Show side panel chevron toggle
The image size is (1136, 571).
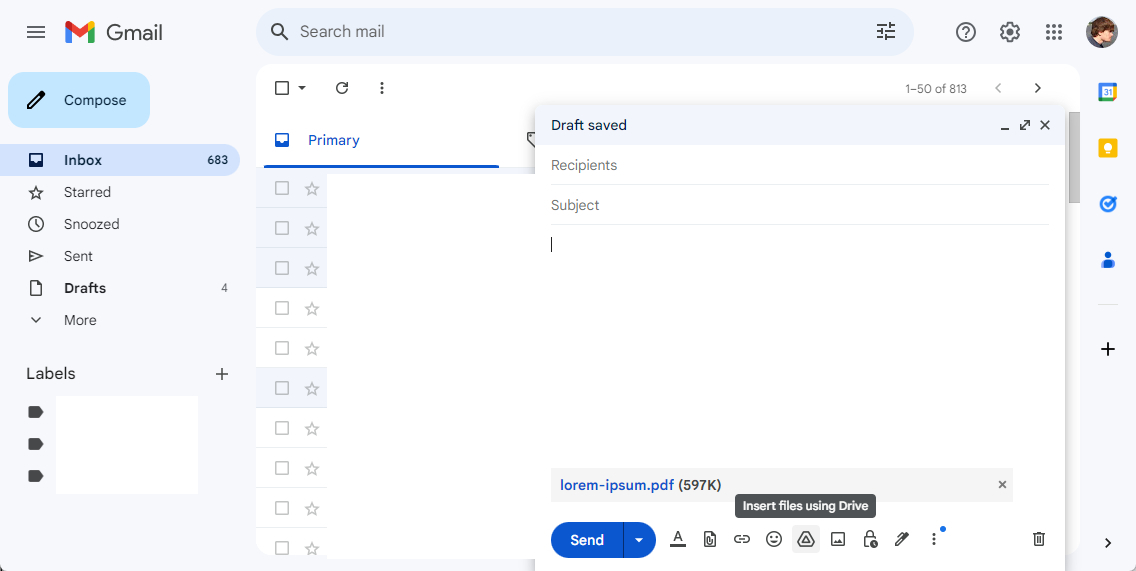(x=1107, y=543)
